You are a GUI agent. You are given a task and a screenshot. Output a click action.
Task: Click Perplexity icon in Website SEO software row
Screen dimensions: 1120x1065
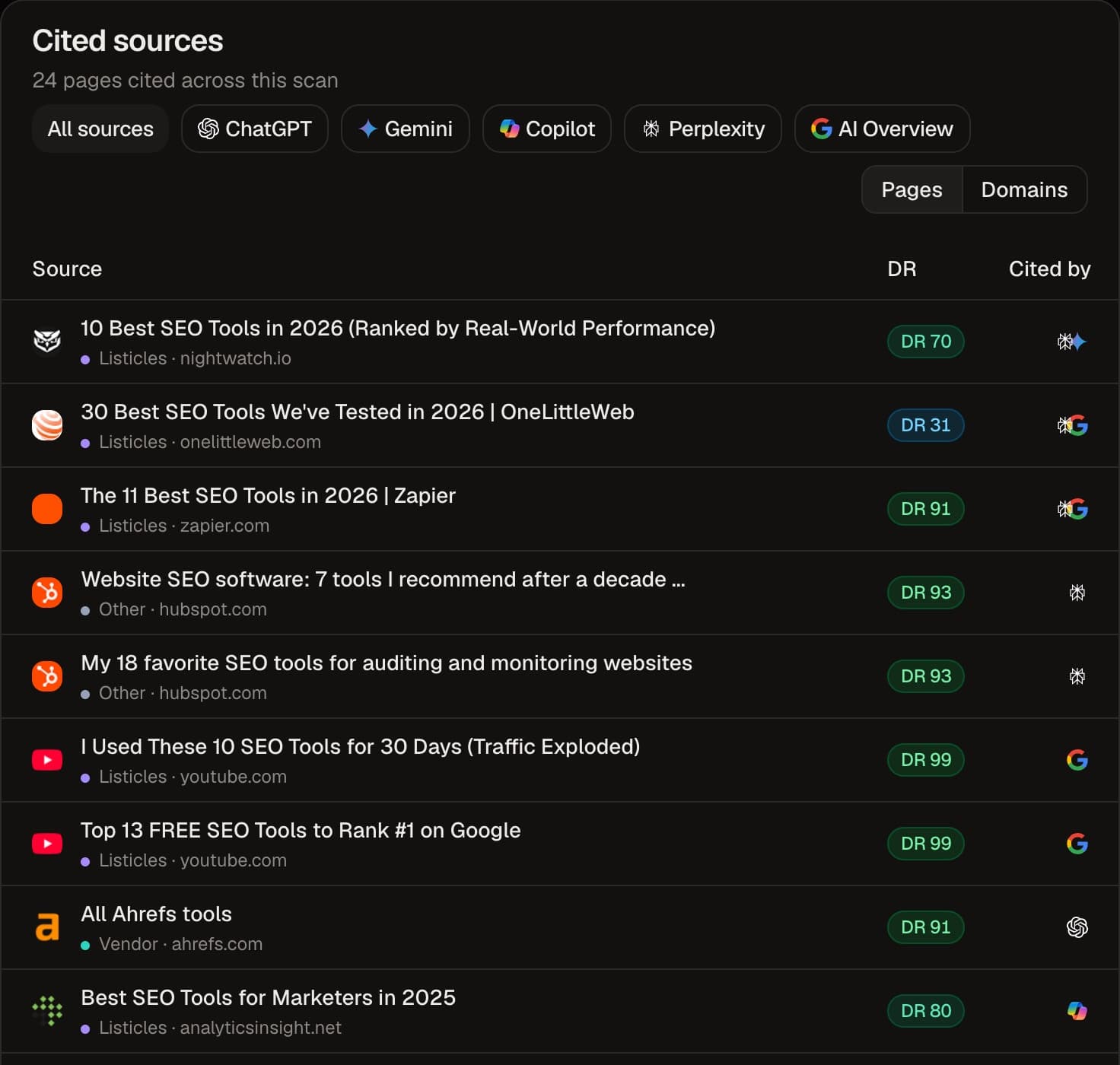(x=1077, y=593)
